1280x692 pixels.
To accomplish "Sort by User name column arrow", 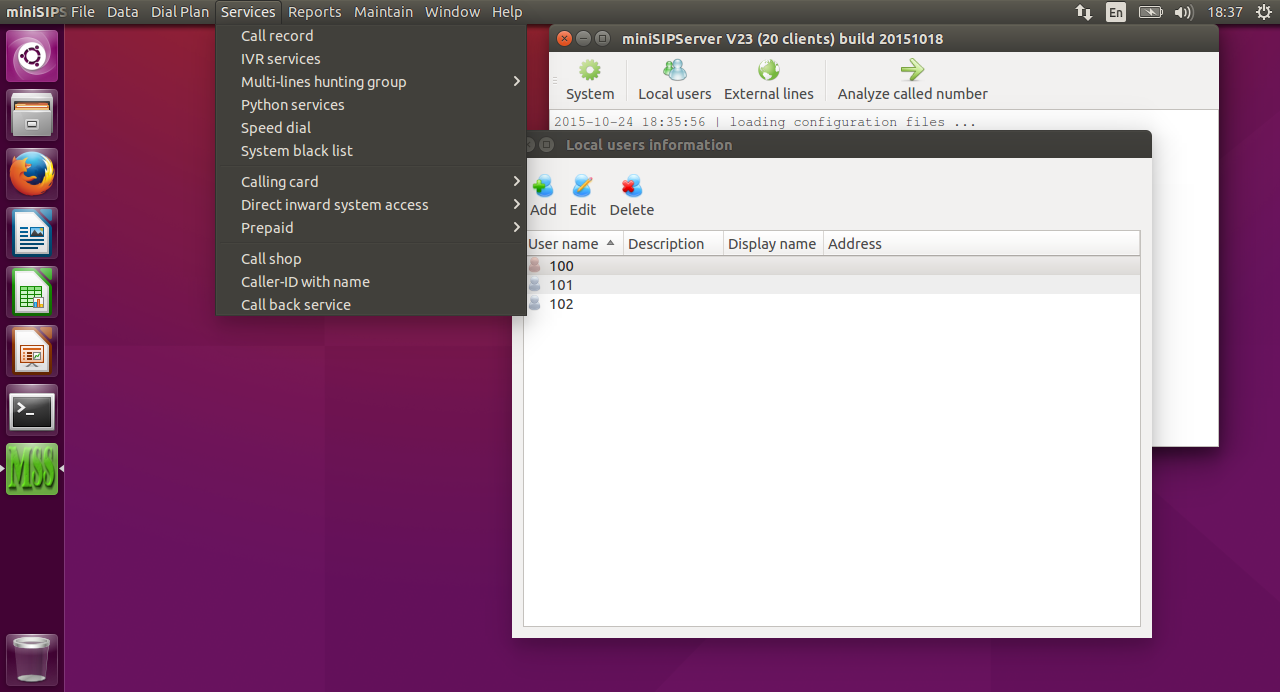I will 611,243.
